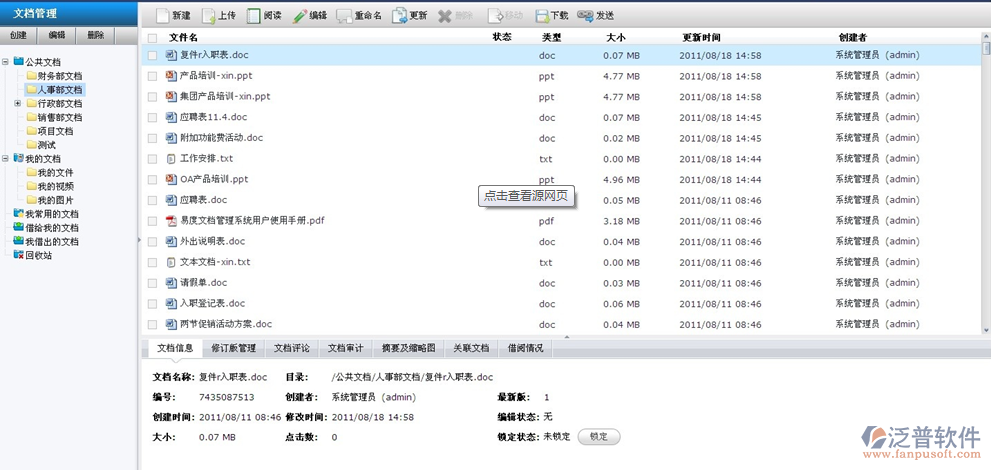Open the 摘要及缩略图 tab
The width and height of the screenshot is (991, 470).
[x=408, y=348]
